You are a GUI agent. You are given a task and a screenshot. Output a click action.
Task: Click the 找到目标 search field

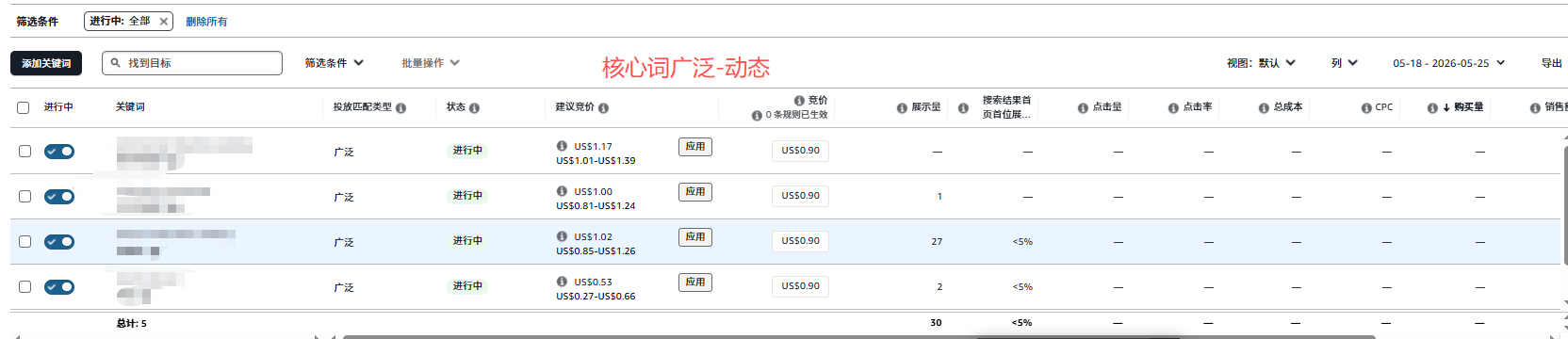click(192, 63)
